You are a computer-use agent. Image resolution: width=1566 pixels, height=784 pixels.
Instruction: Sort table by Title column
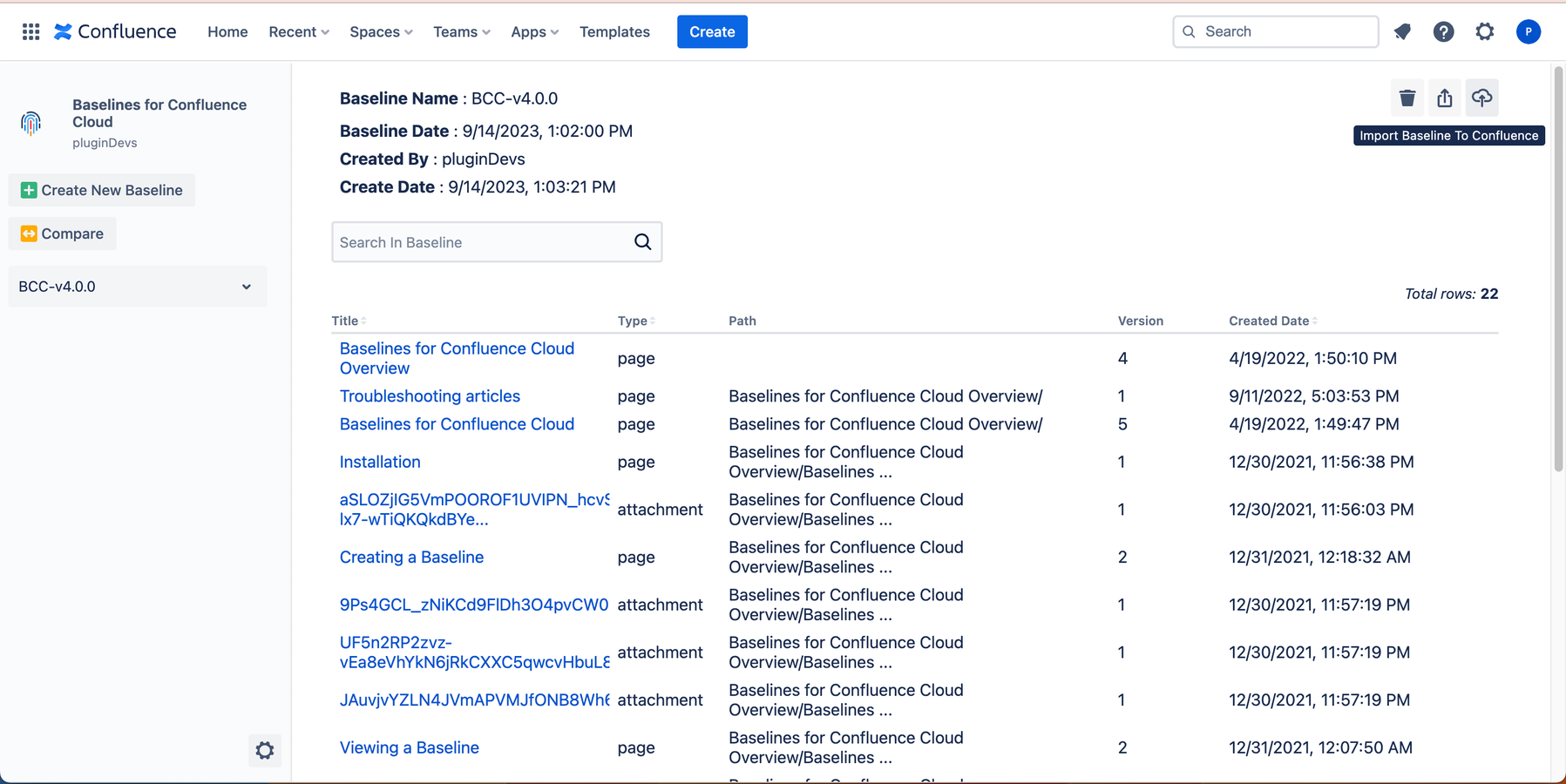(x=349, y=321)
